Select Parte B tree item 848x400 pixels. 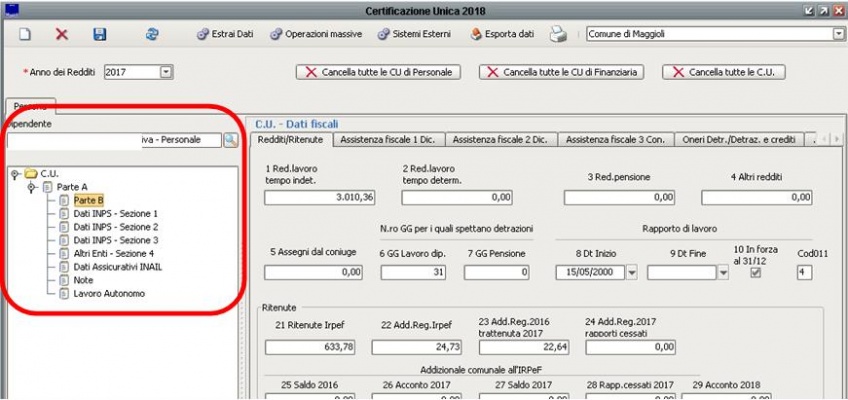point(89,201)
